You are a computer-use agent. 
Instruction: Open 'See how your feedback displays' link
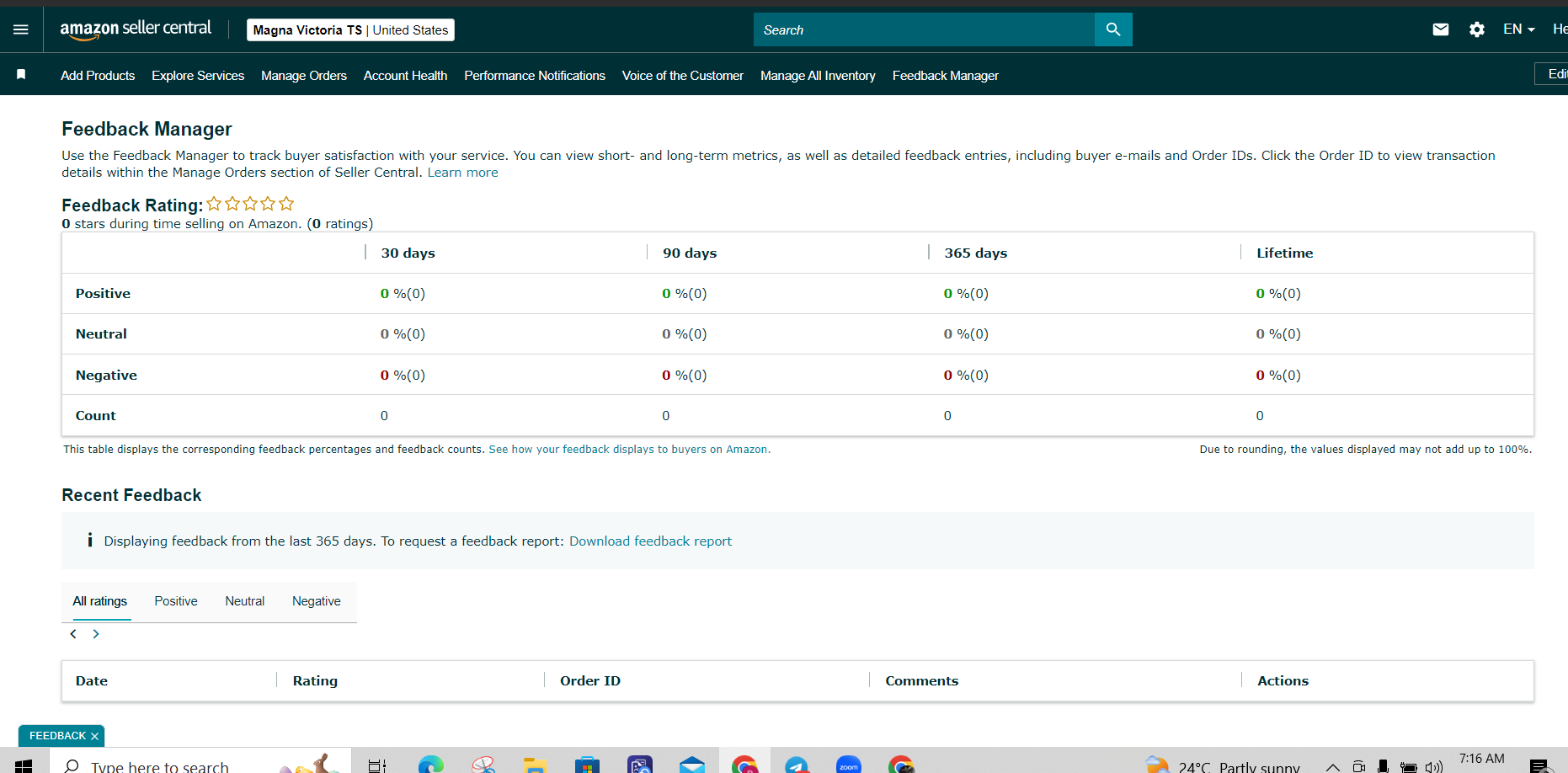pos(629,450)
